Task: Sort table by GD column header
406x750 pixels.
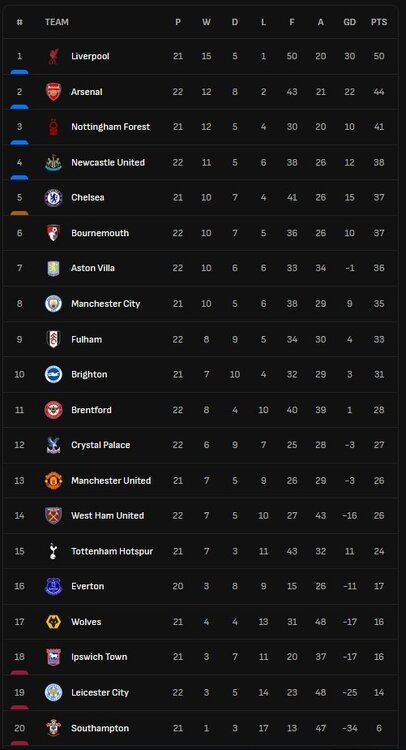Action: point(350,22)
